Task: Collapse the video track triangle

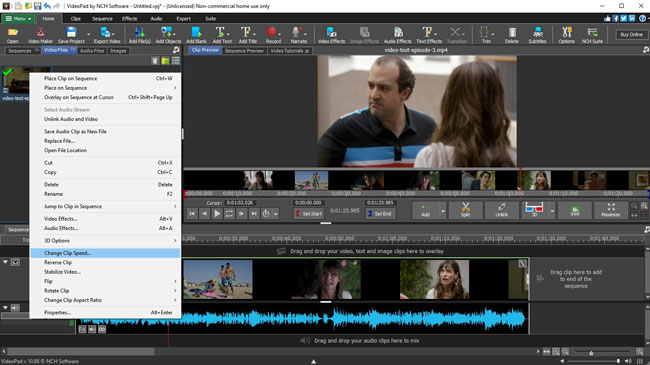Action: 5,262
